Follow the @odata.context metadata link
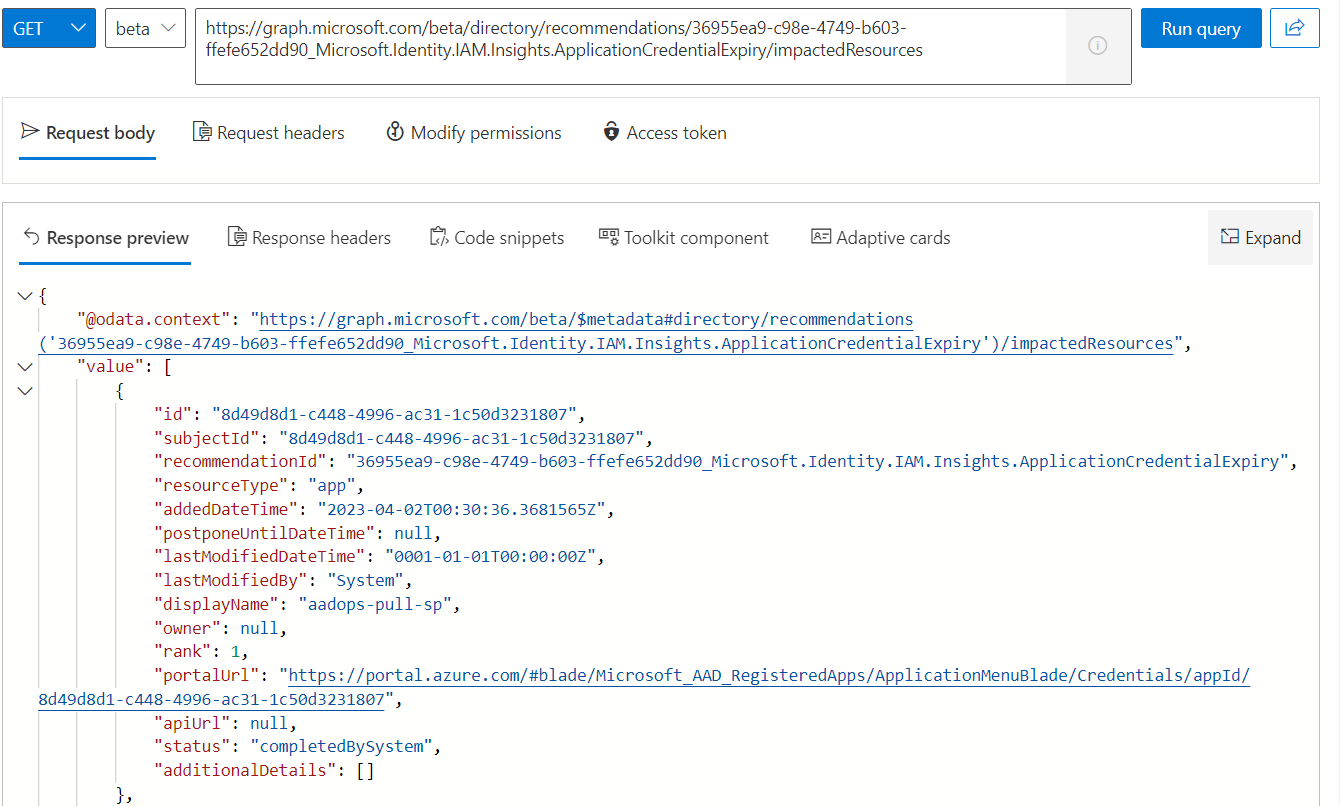This screenshot has height=806, width=1340. click(586, 320)
